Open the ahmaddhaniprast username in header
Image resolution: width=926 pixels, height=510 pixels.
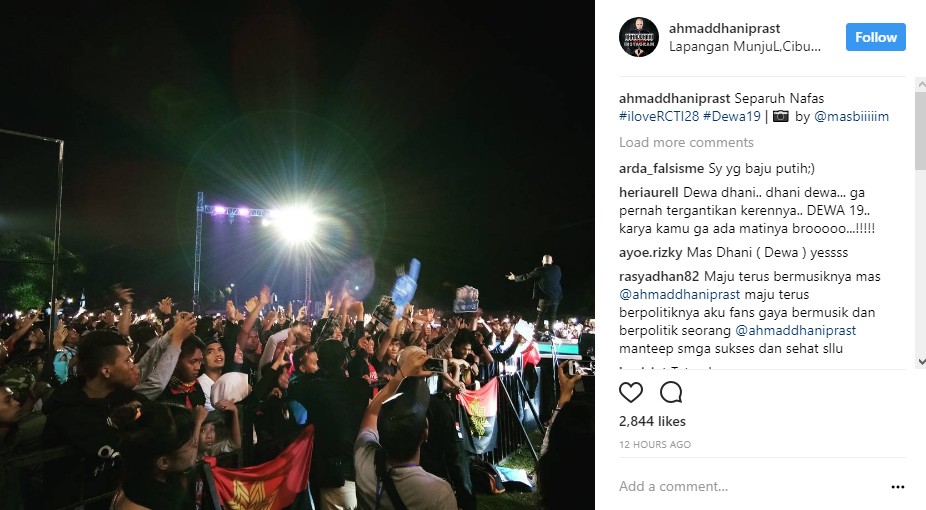(724, 28)
